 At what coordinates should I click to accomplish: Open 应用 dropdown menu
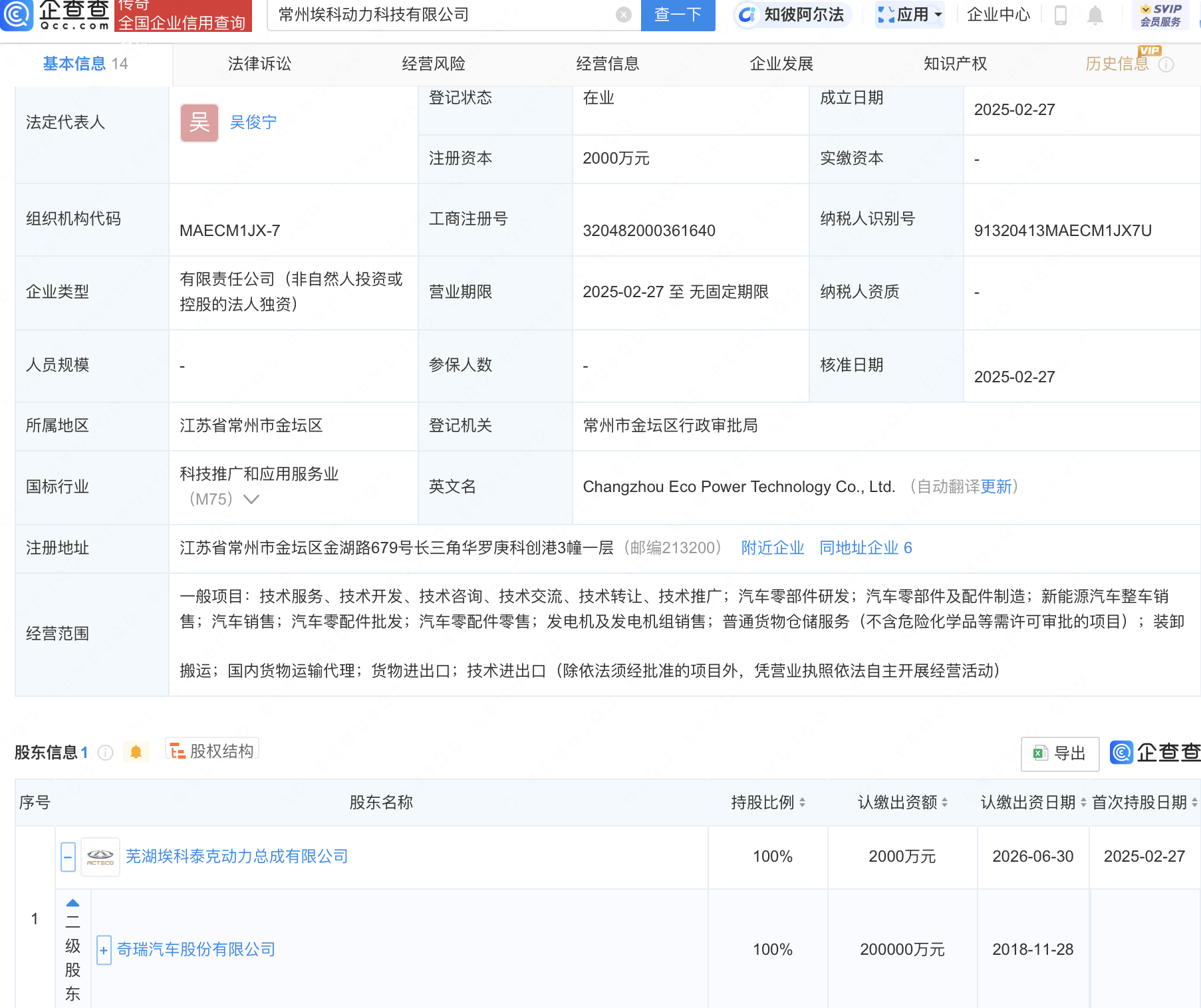910,15
